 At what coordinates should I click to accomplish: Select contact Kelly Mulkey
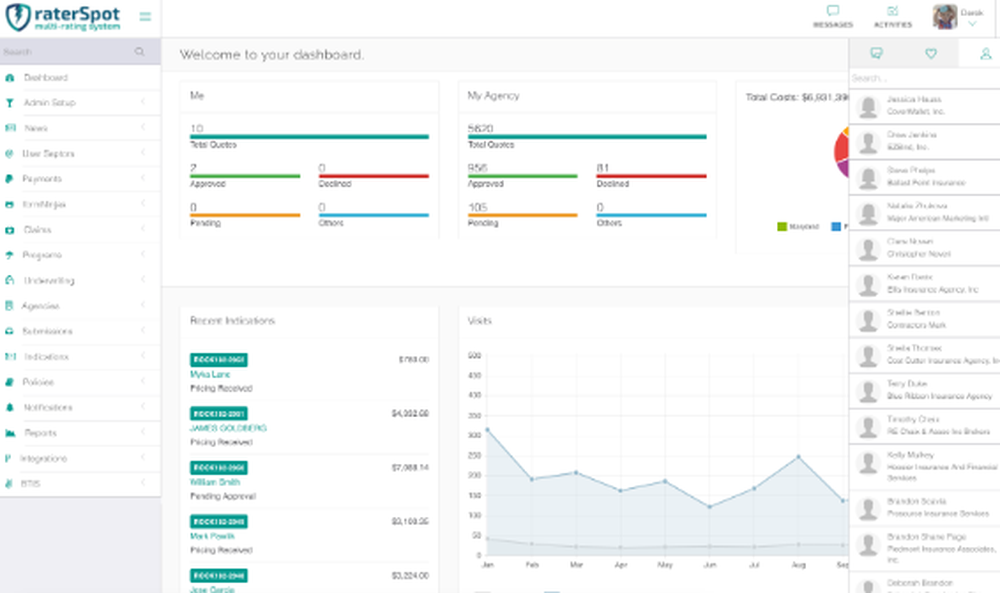click(924, 467)
